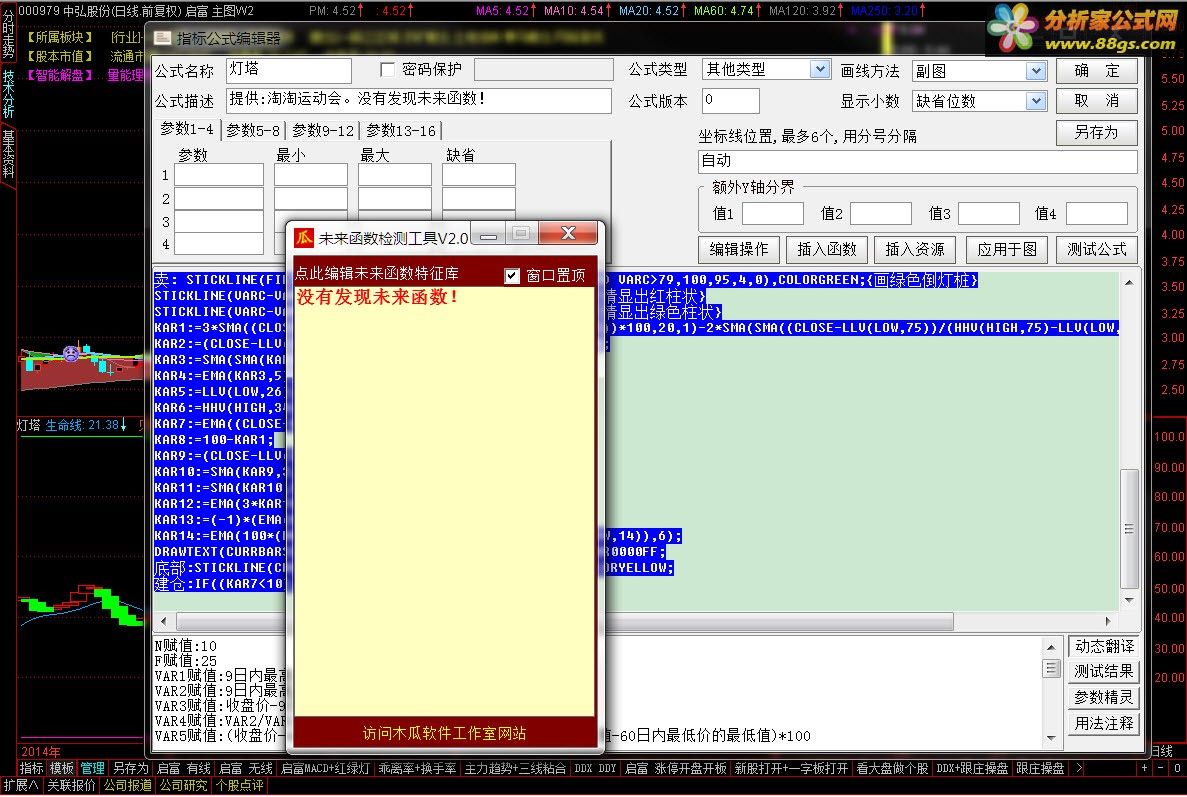Click the 新股打开+一字板打开 tab
The height and width of the screenshot is (797, 1187).
(791, 768)
